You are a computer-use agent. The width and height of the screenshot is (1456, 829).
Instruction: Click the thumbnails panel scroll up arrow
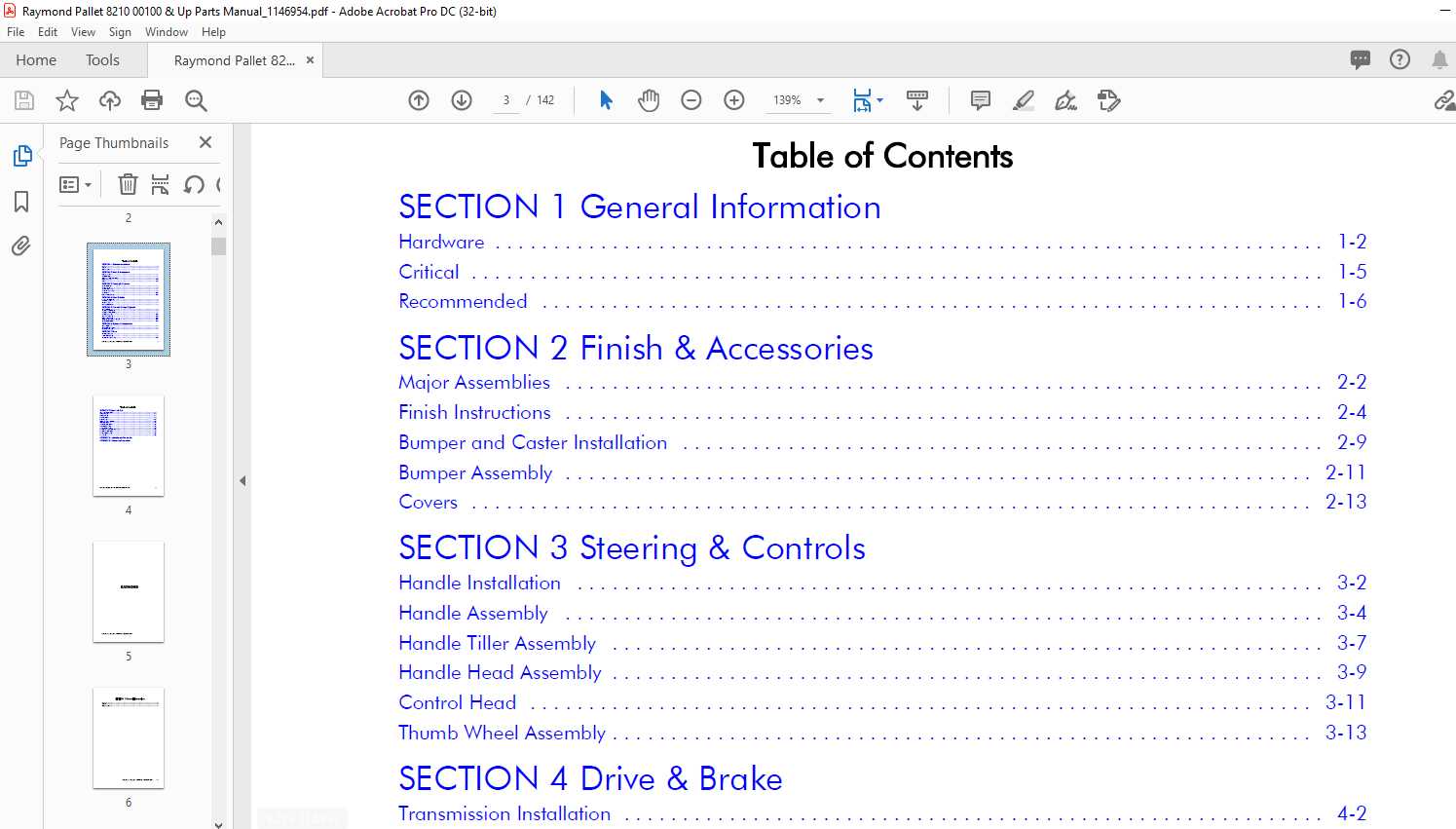pos(218,223)
